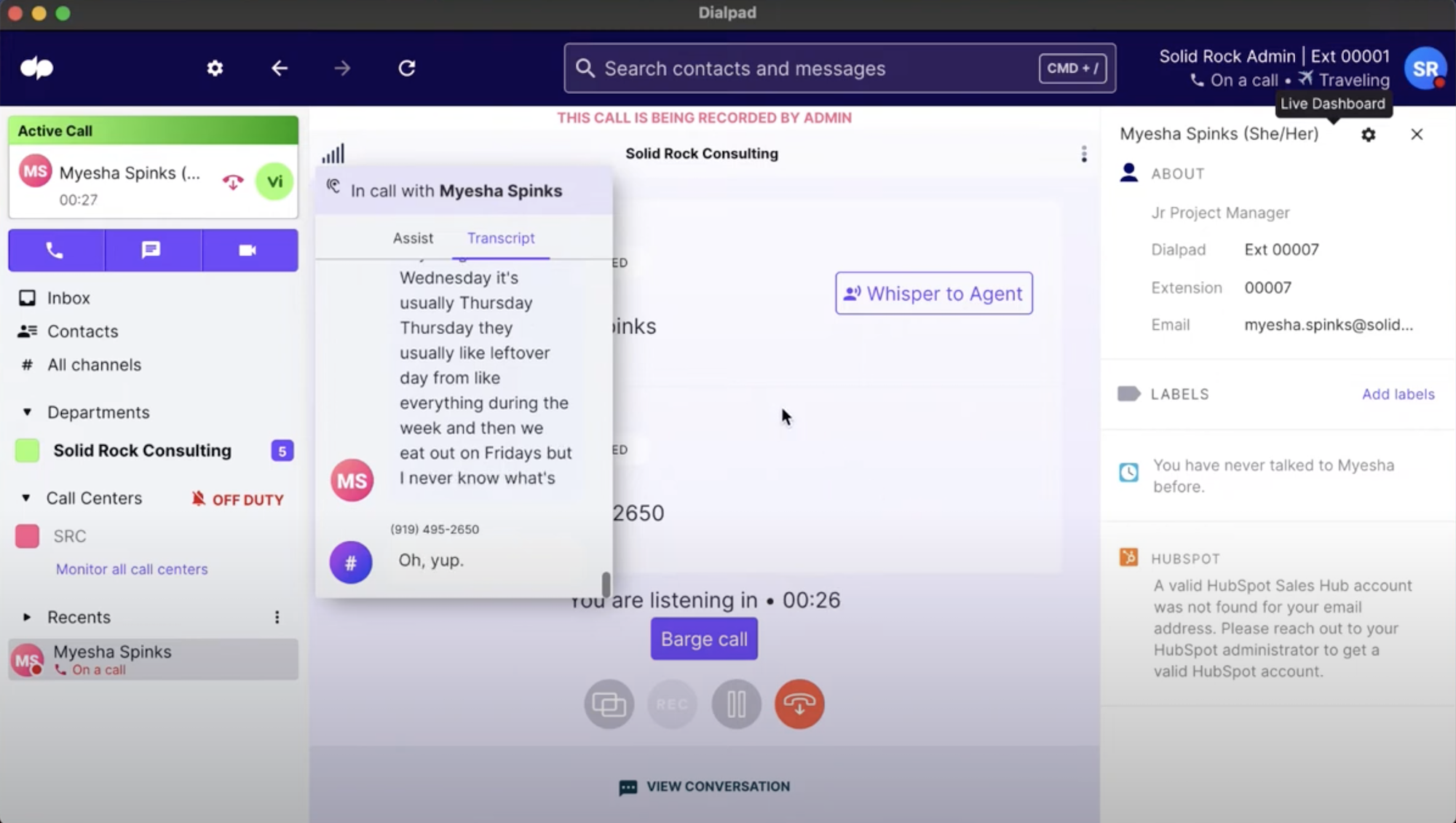Click the 'Oh, yup.' transcript line
The image size is (1456, 823).
tap(431, 560)
